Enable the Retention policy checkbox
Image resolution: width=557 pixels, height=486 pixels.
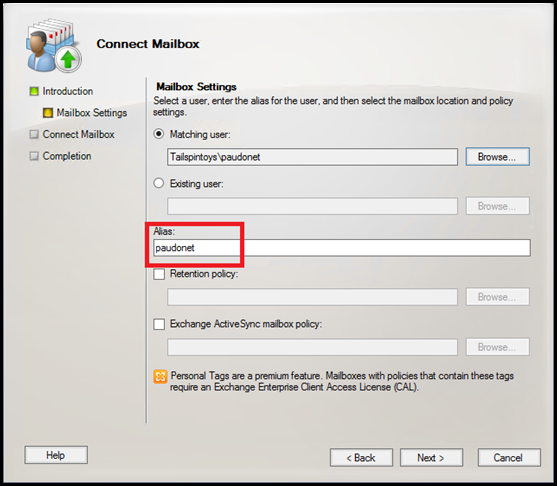pyautogui.click(x=159, y=274)
